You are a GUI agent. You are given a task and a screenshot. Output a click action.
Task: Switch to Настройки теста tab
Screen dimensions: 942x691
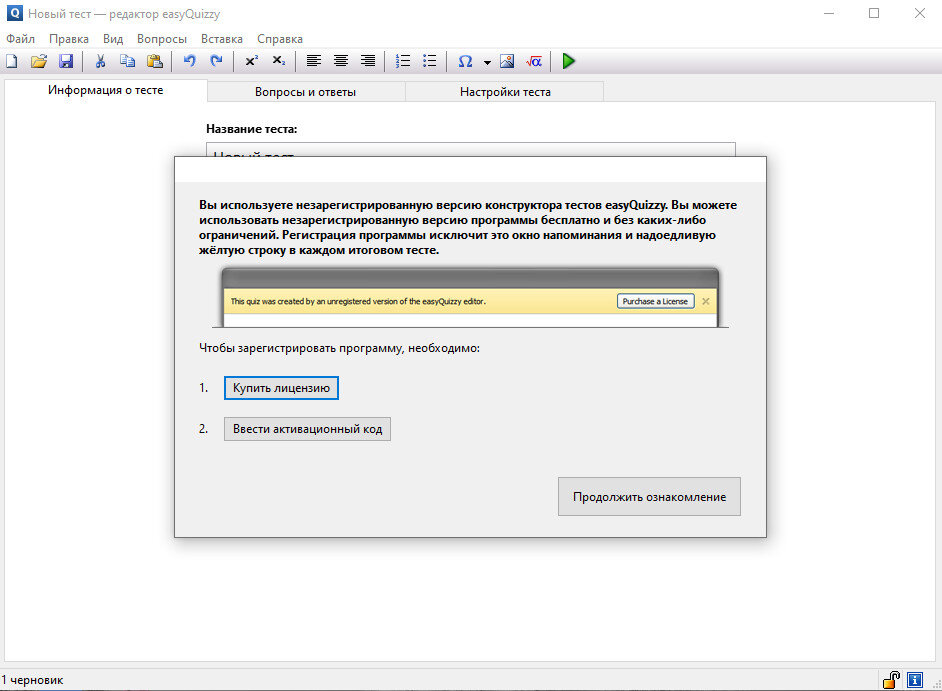[x=505, y=92]
